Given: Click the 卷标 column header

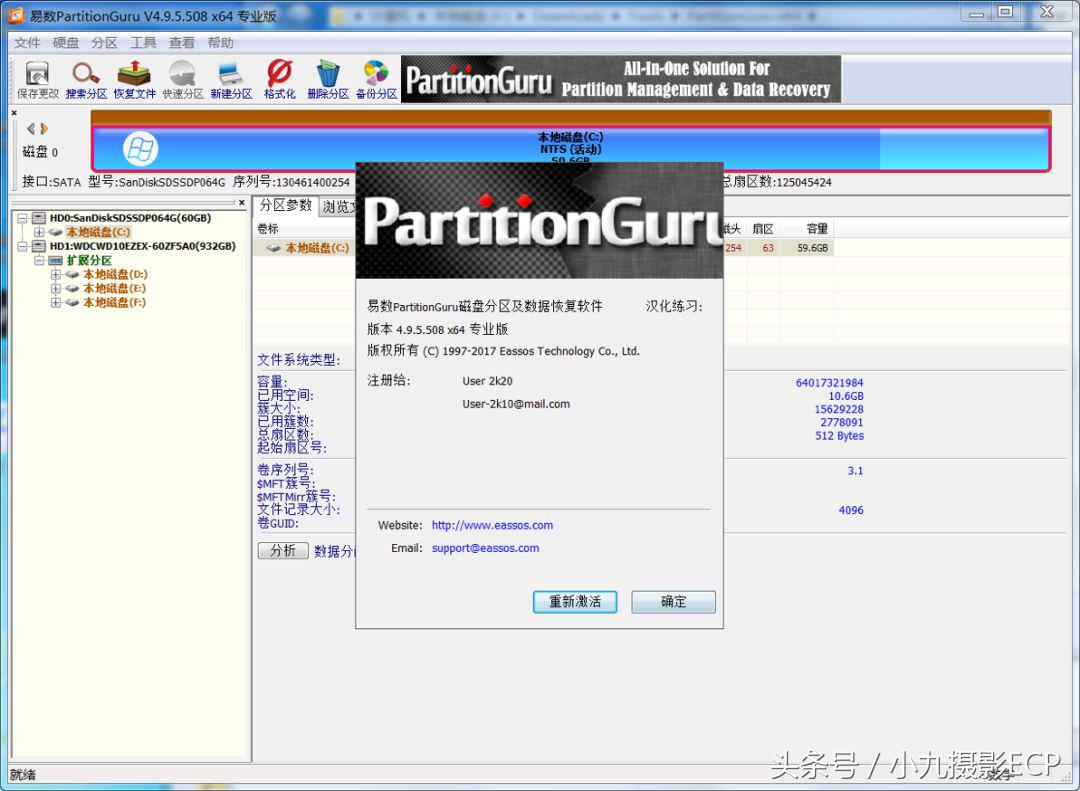Looking at the screenshot, I should 268,229.
